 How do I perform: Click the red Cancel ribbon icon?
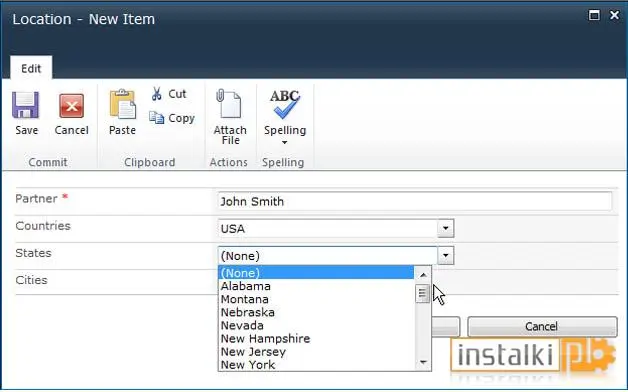[71, 106]
